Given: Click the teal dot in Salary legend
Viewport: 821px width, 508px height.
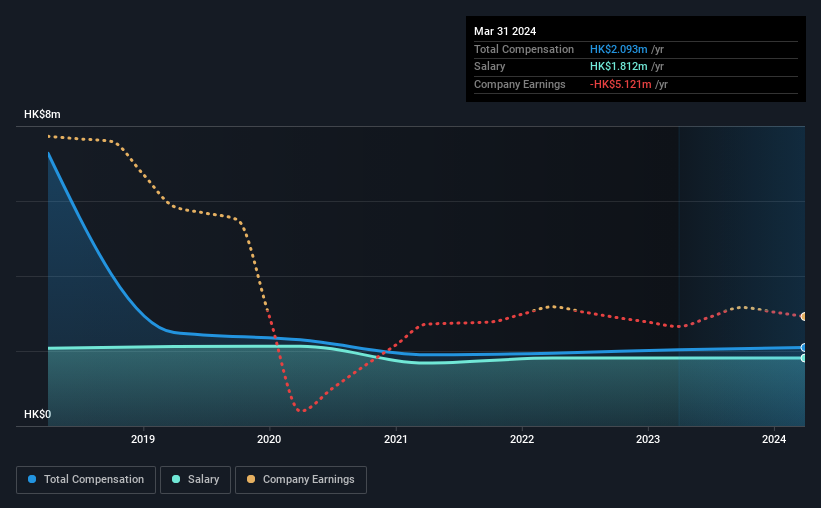Looking at the screenshot, I should tap(176, 479).
